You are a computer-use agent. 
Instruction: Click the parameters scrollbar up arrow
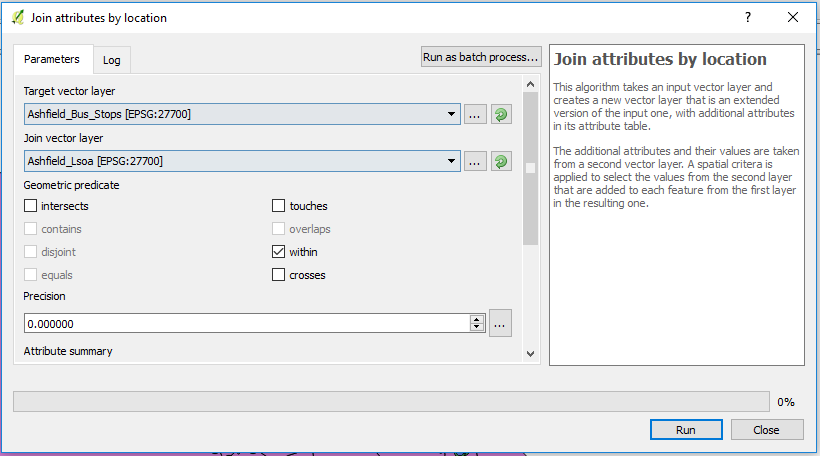point(530,84)
